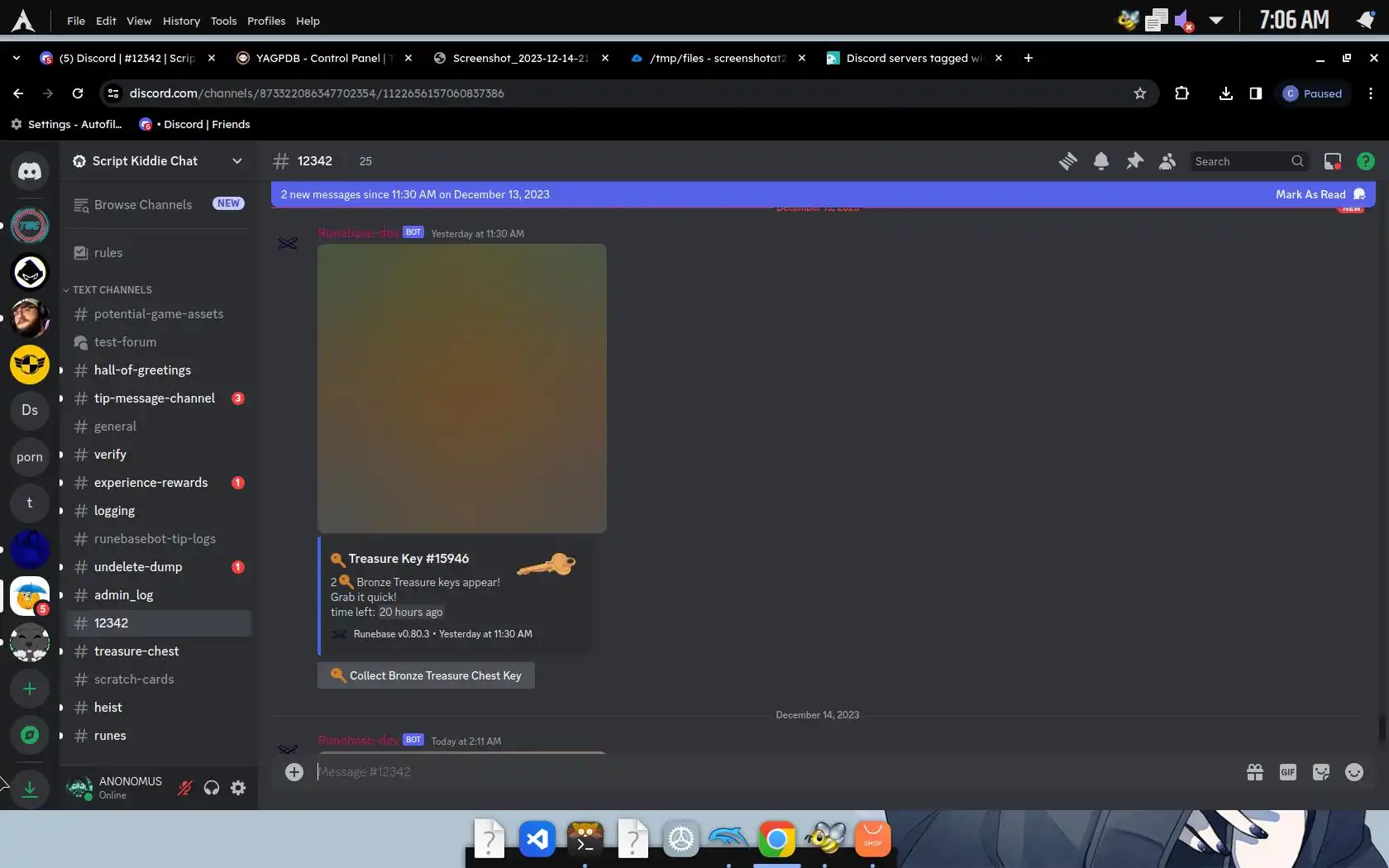Toggle browser side panel

1256,93
